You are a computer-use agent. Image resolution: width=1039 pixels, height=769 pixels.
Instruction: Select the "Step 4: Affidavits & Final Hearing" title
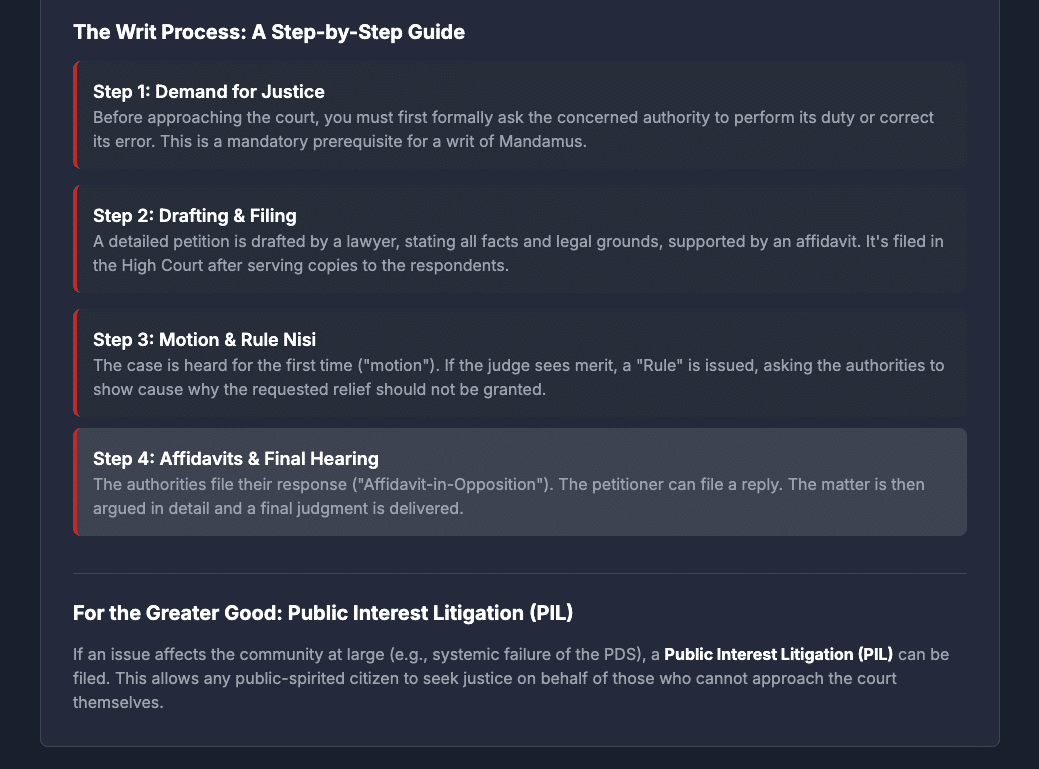pos(235,459)
